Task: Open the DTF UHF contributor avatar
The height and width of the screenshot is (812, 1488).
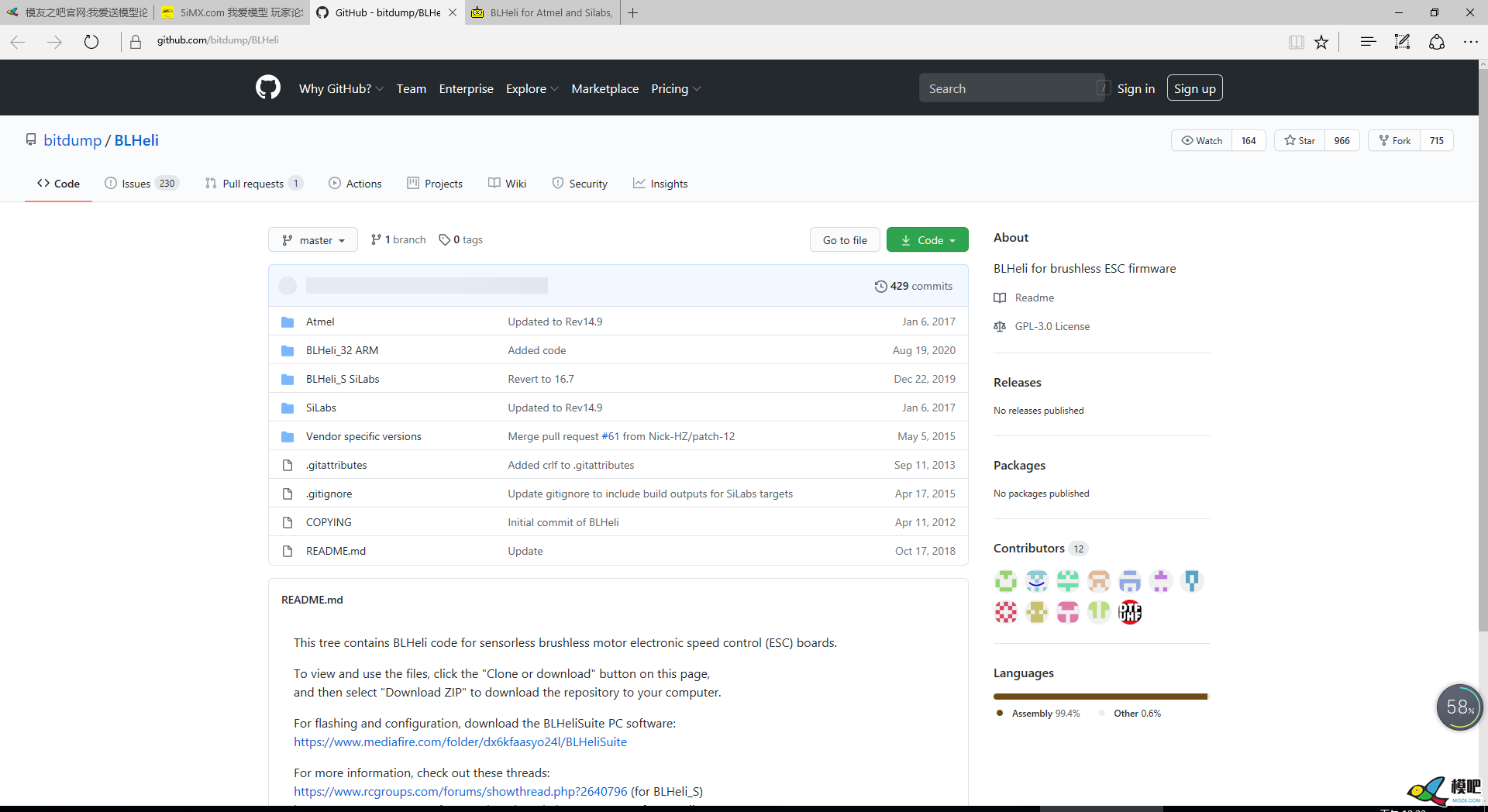Action: tap(1130, 612)
